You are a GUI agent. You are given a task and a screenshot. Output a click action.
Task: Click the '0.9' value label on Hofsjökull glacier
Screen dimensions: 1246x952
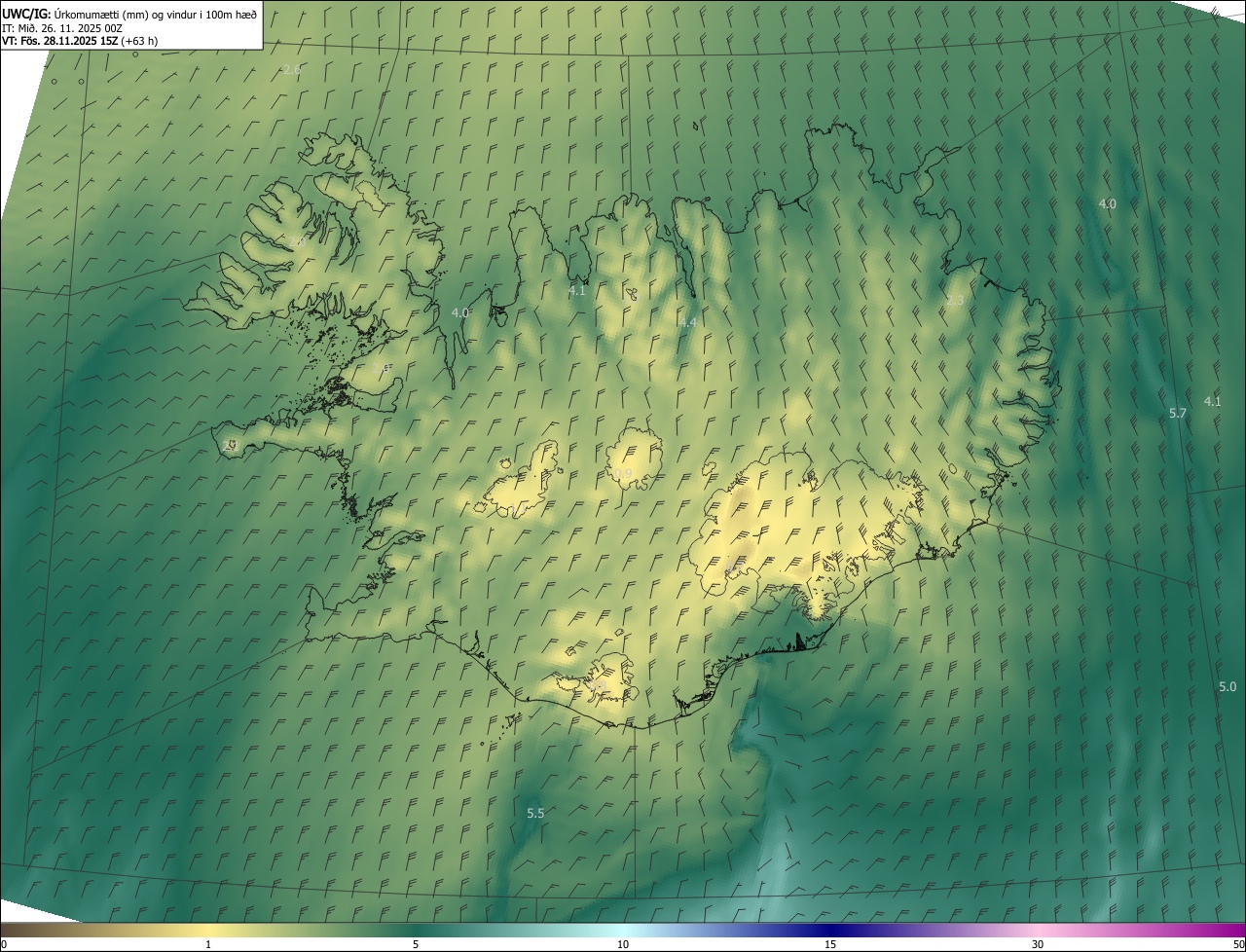(x=622, y=474)
